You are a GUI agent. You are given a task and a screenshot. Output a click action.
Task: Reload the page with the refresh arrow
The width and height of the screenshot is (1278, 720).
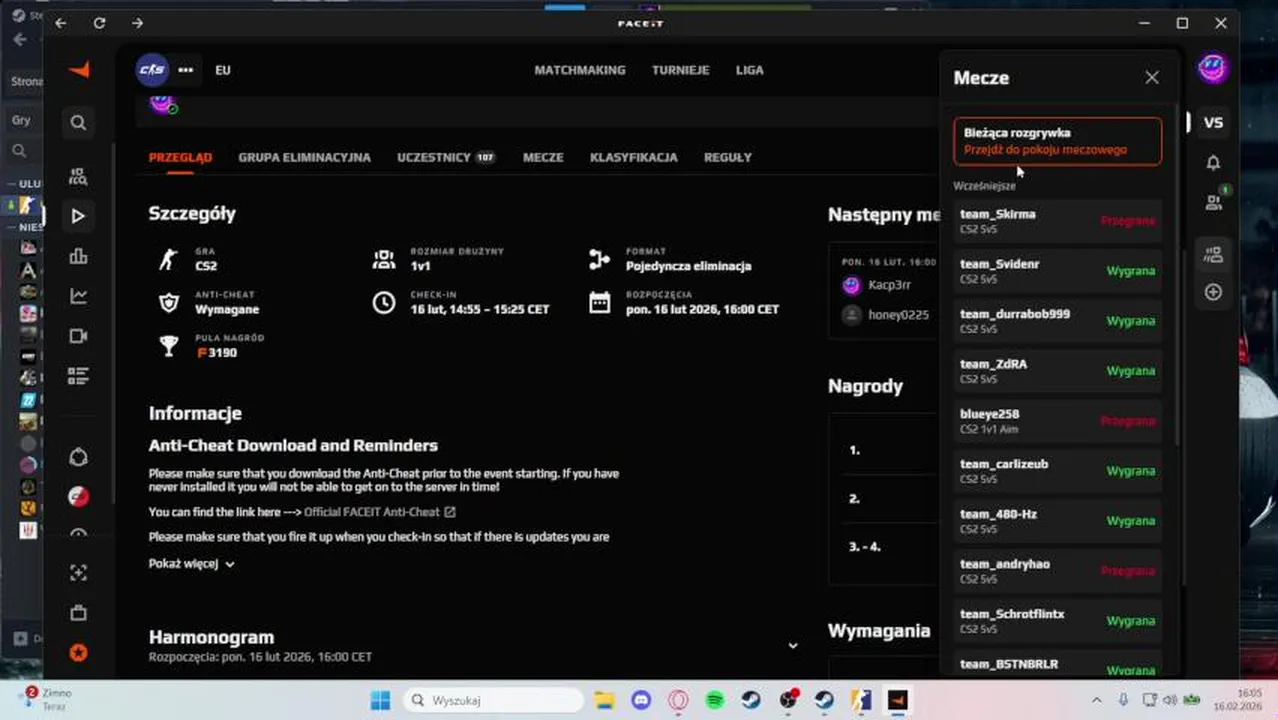[x=99, y=23]
